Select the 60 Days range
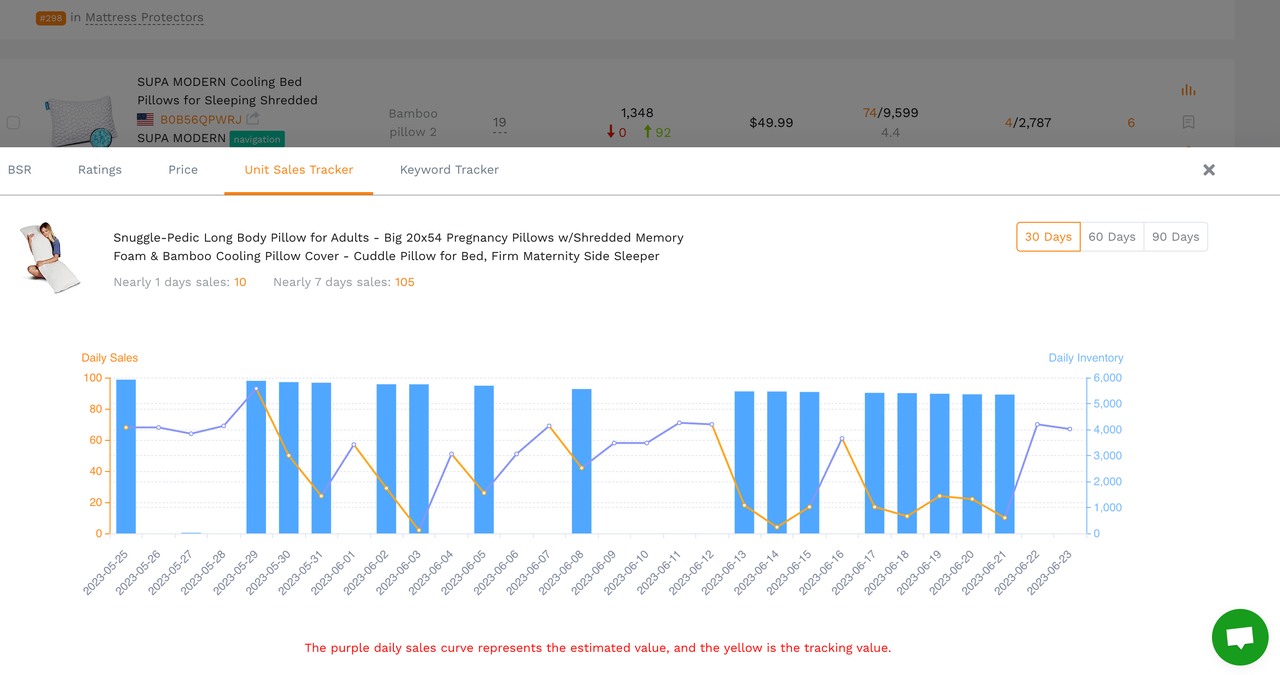 click(1112, 237)
